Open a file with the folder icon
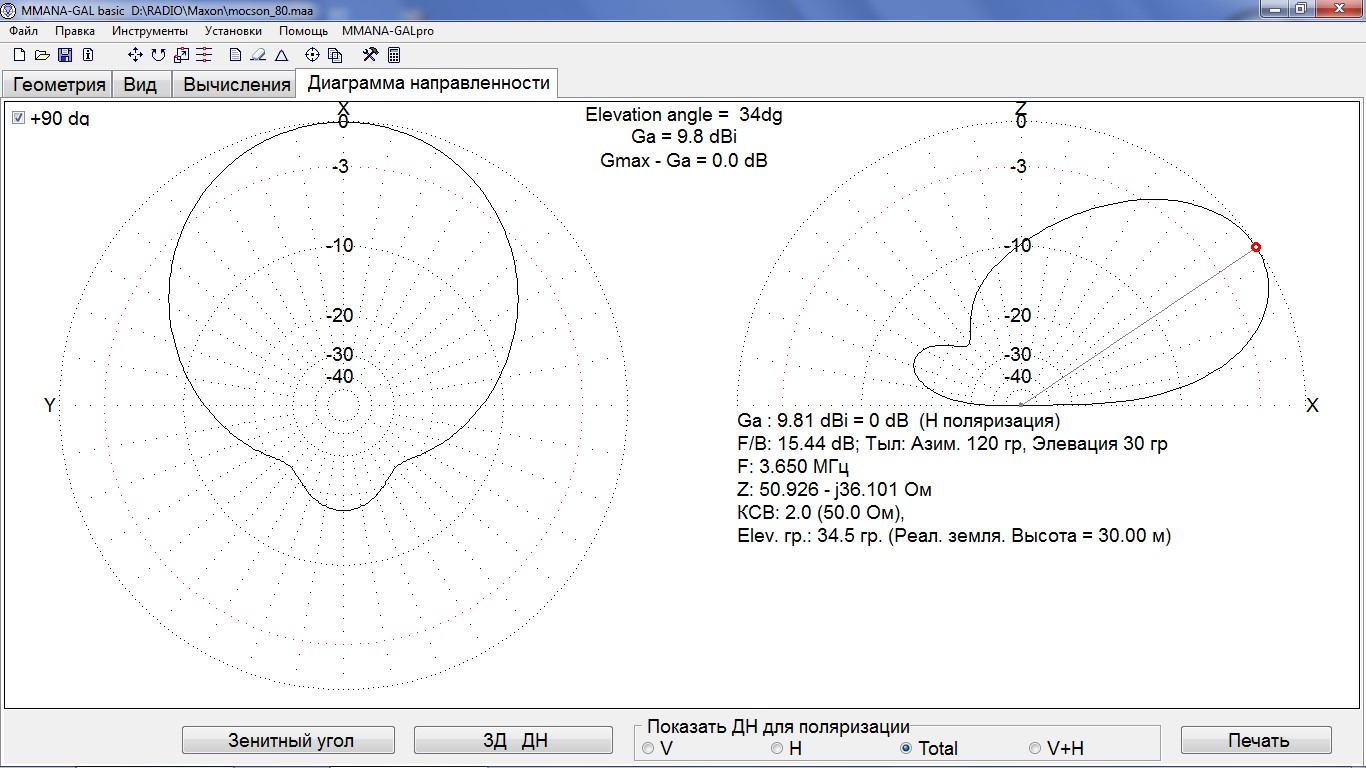Viewport: 1366px width, 768px height. (x=42, y=55)
